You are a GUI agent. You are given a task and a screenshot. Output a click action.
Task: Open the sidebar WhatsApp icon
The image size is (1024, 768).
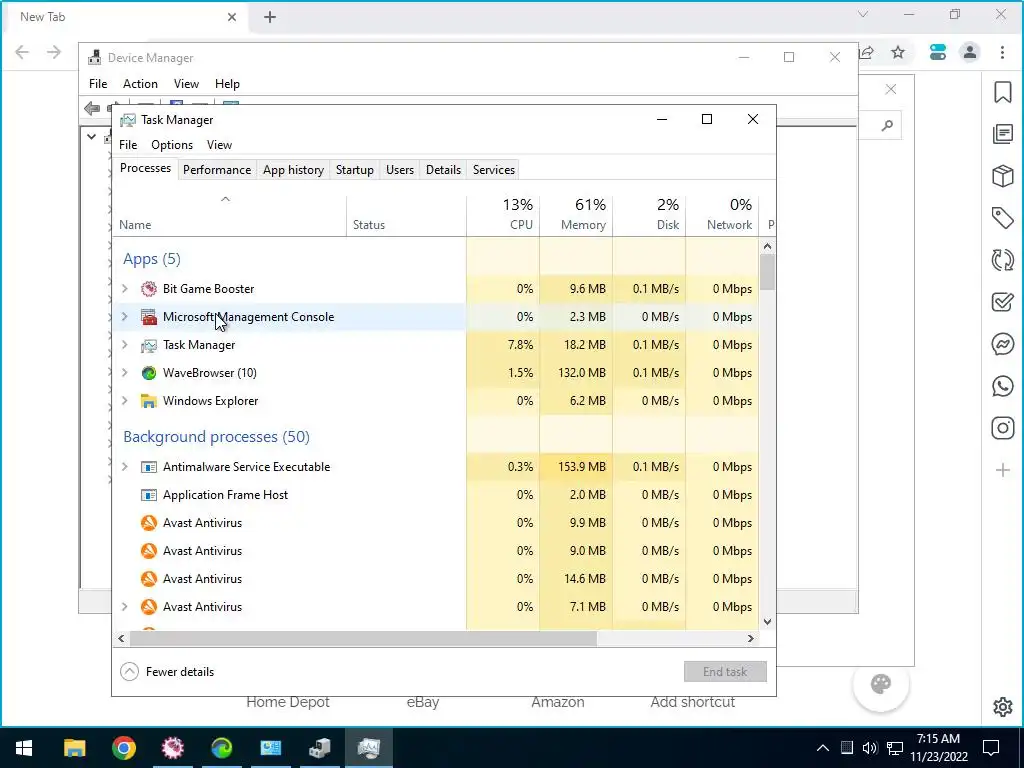point(1002,386)
